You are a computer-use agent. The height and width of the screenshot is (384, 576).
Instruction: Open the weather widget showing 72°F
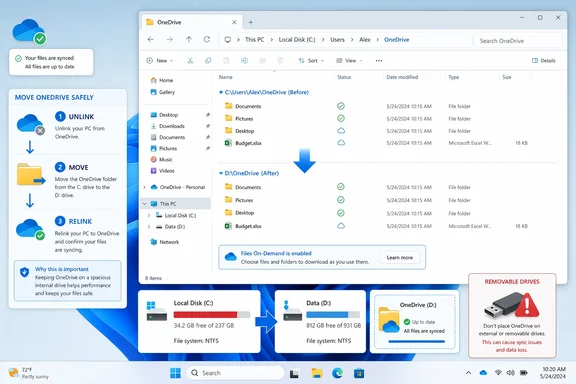point(29,373)
